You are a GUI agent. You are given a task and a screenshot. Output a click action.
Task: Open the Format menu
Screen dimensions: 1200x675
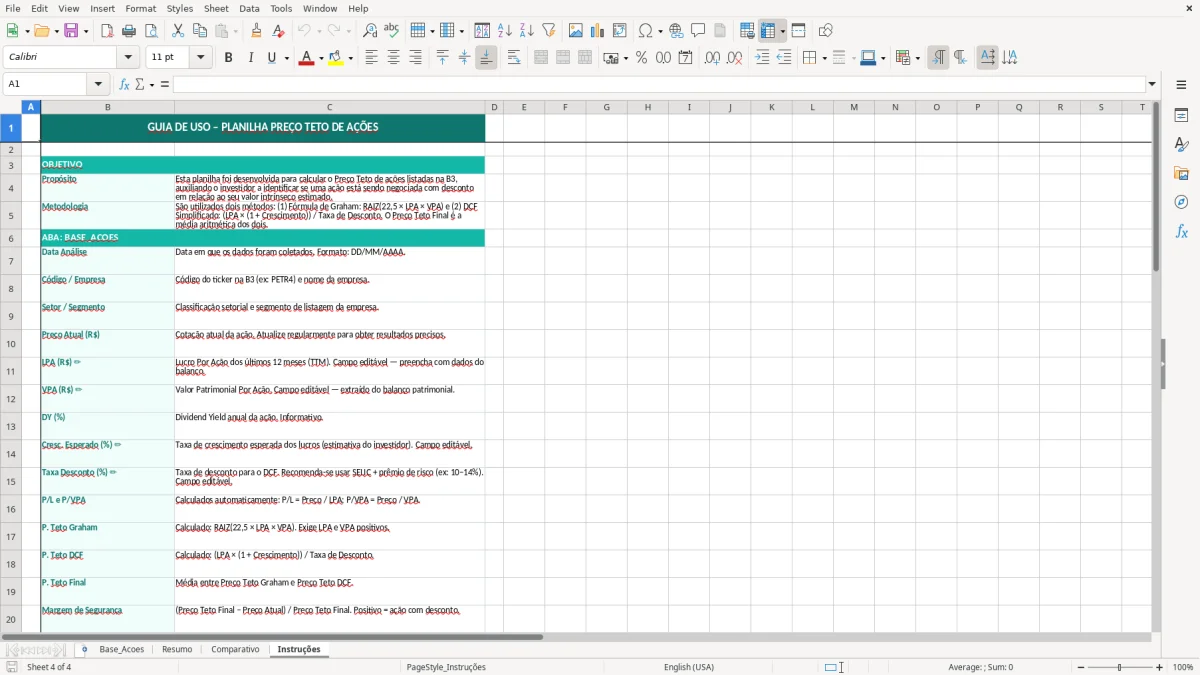coord(141,8)
